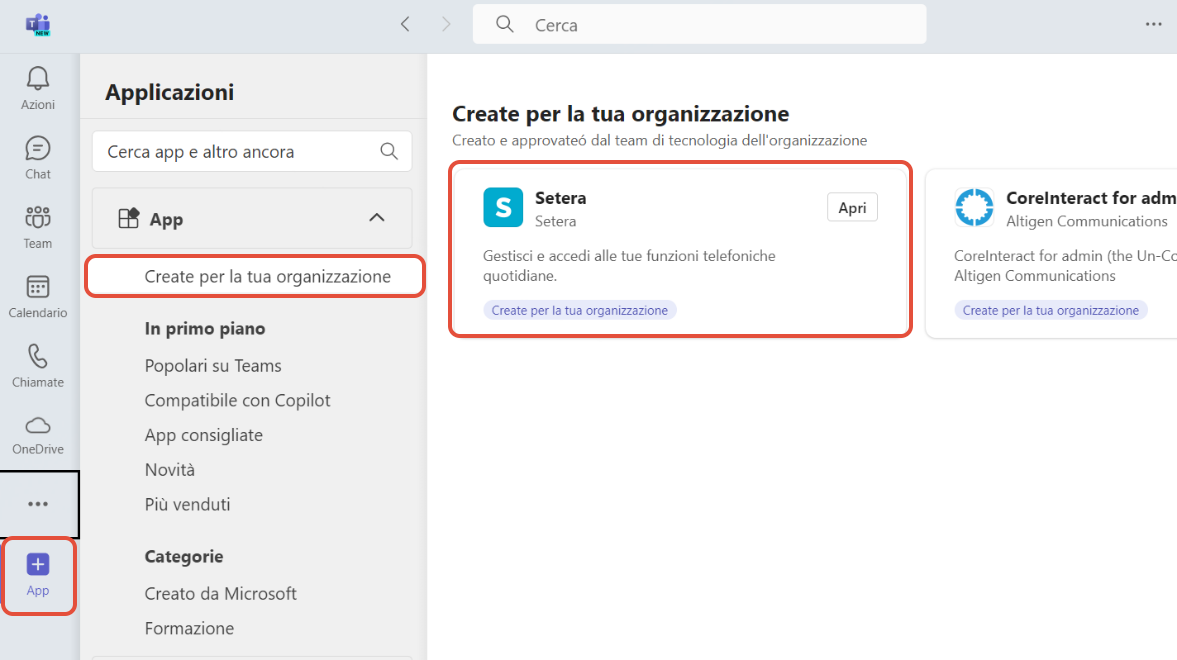Click the Applicazioni panel title

coord(170,92)
